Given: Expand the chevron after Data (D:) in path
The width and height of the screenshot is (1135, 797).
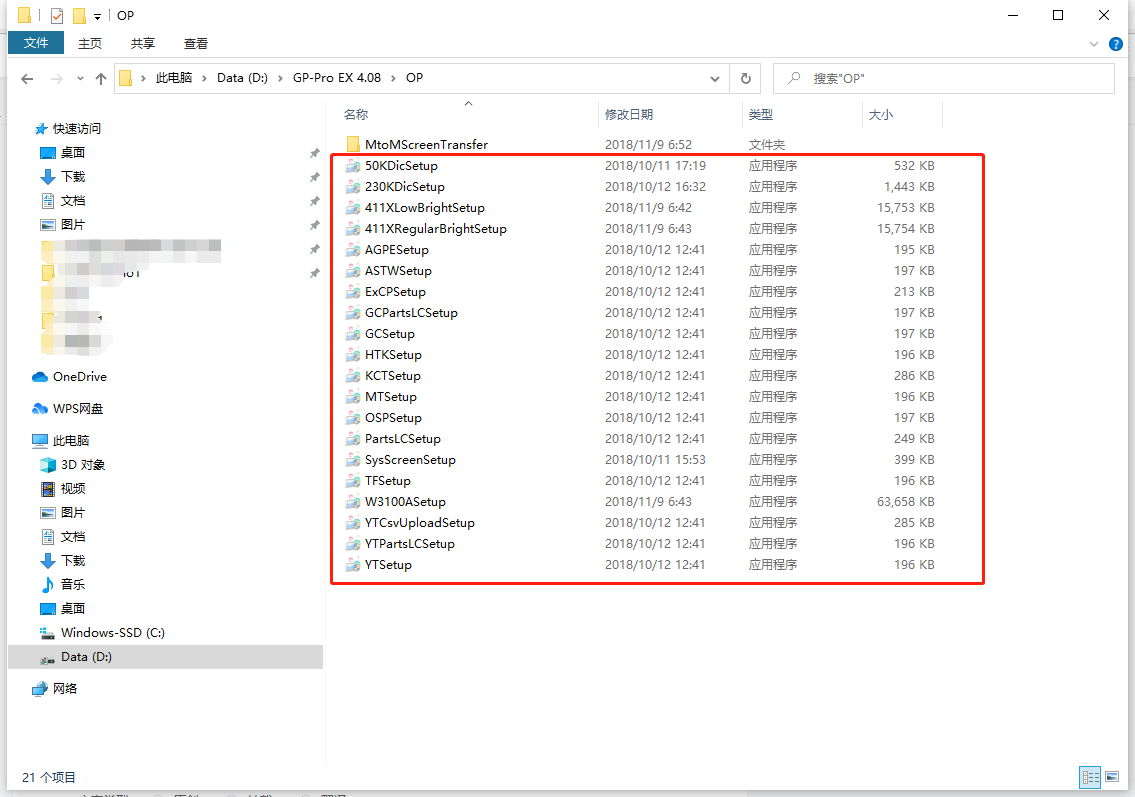Looking at the screenshot, I should click(280, 78).
